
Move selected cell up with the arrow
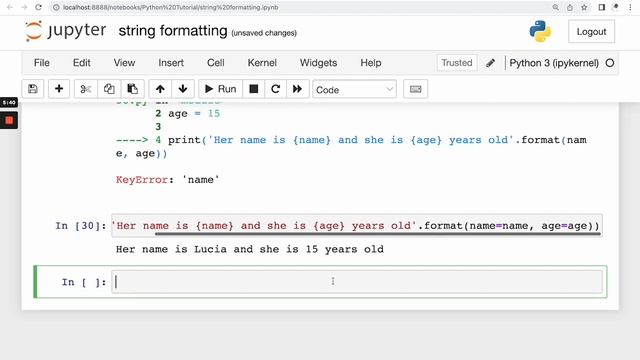click(x=160, y=89)
